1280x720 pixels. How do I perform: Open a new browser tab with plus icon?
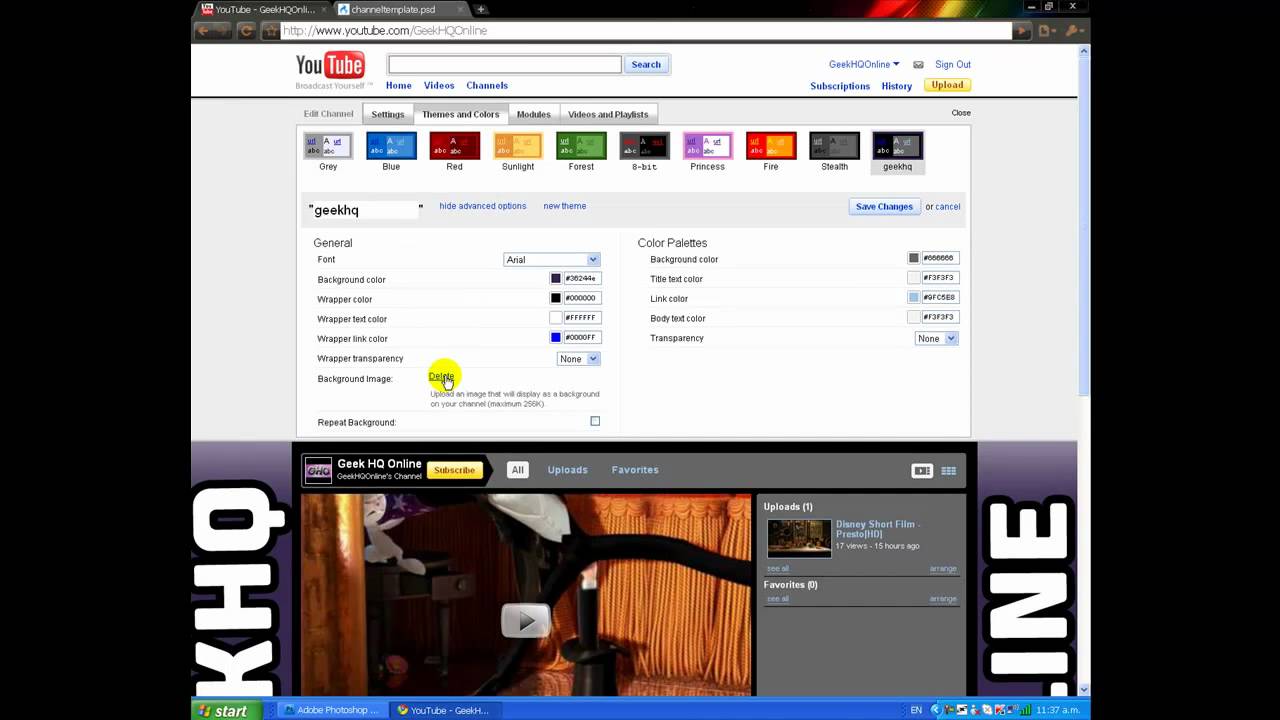click(x=481, y=9)
